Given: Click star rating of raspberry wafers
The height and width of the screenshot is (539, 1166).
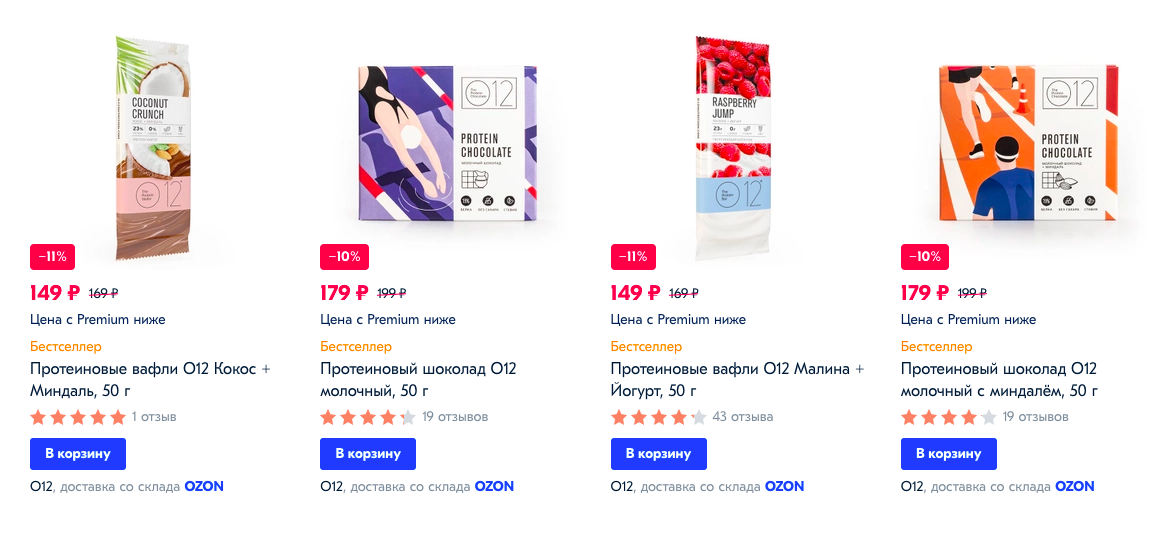Looking at the screenshot, I should pyautogui.click(x=659, y=417).
